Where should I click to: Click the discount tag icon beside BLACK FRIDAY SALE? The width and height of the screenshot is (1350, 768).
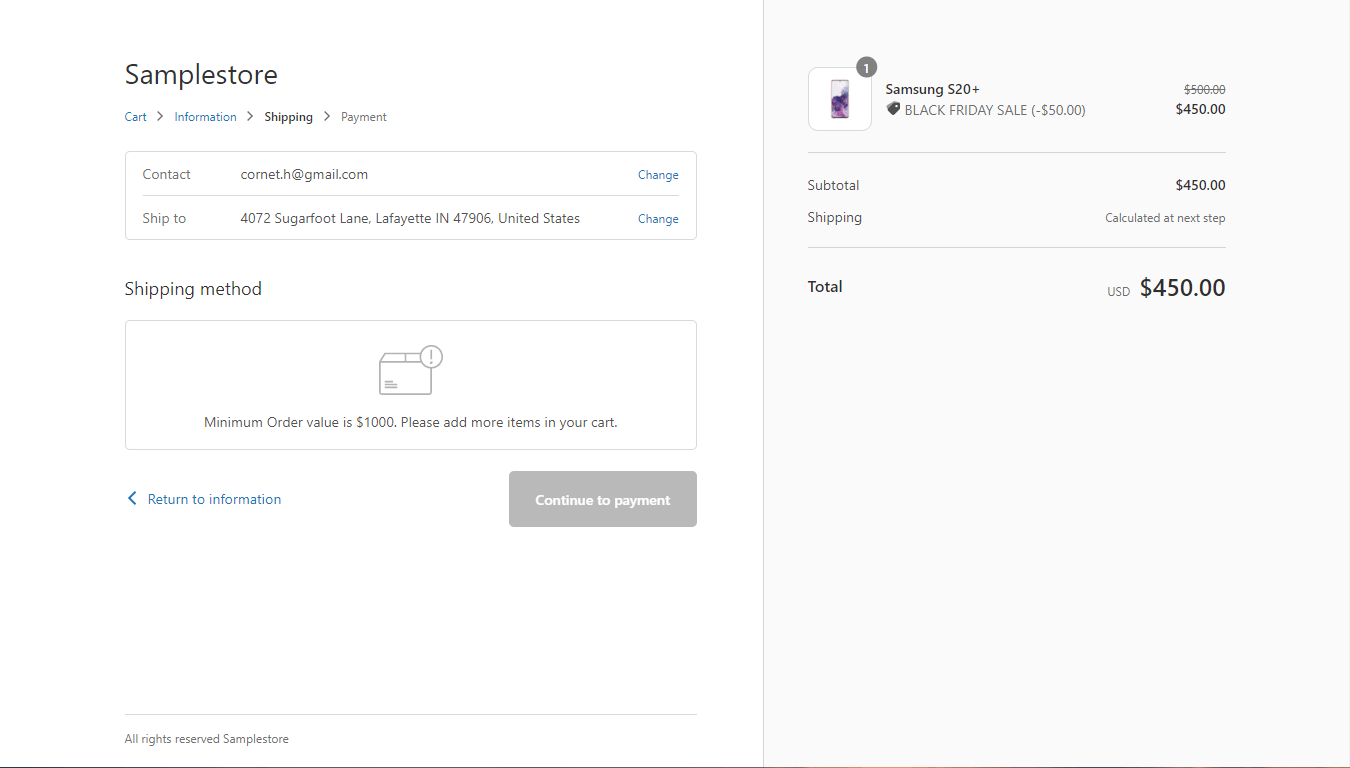[893, 109]
